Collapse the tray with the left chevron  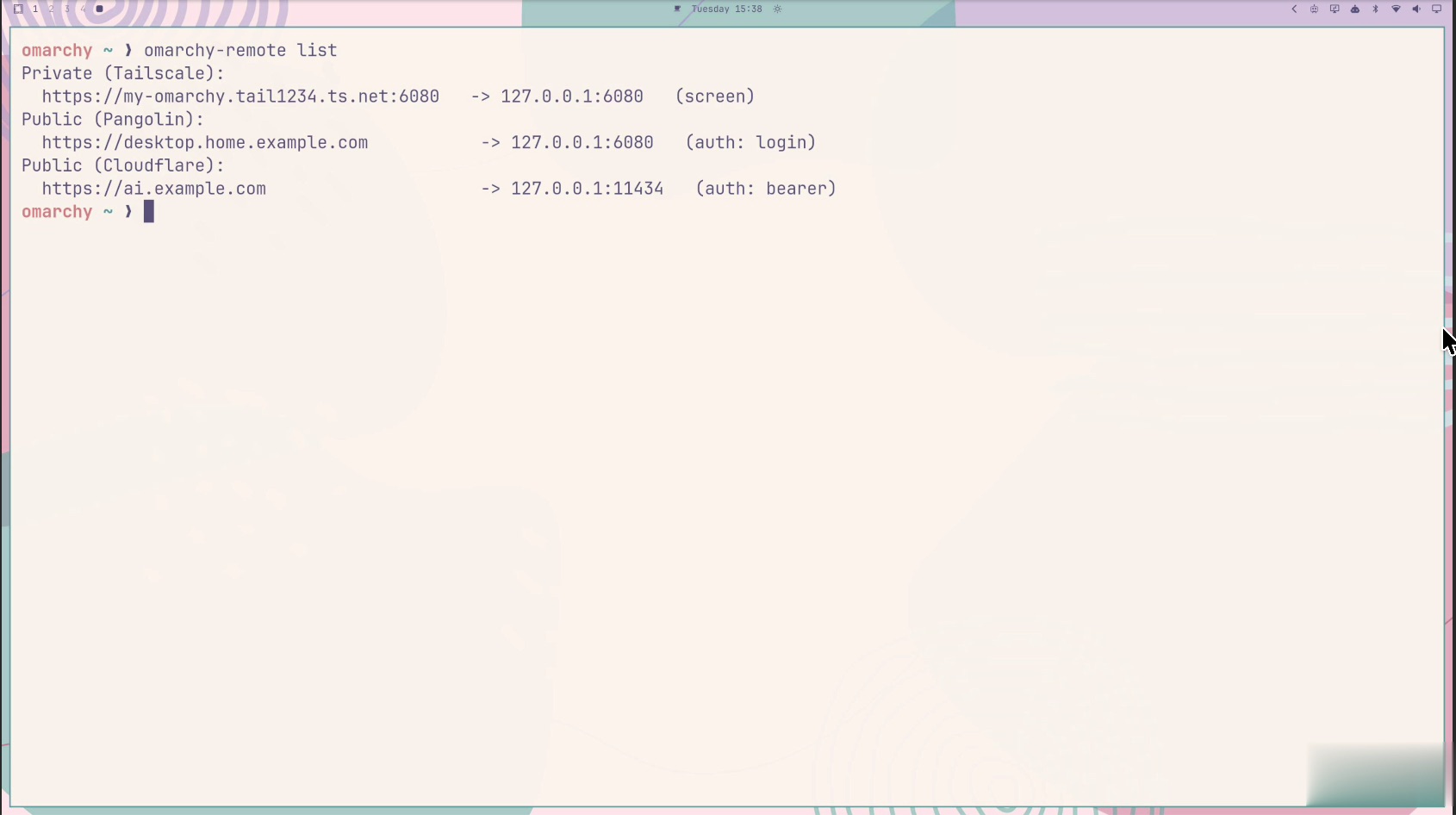1294,9
